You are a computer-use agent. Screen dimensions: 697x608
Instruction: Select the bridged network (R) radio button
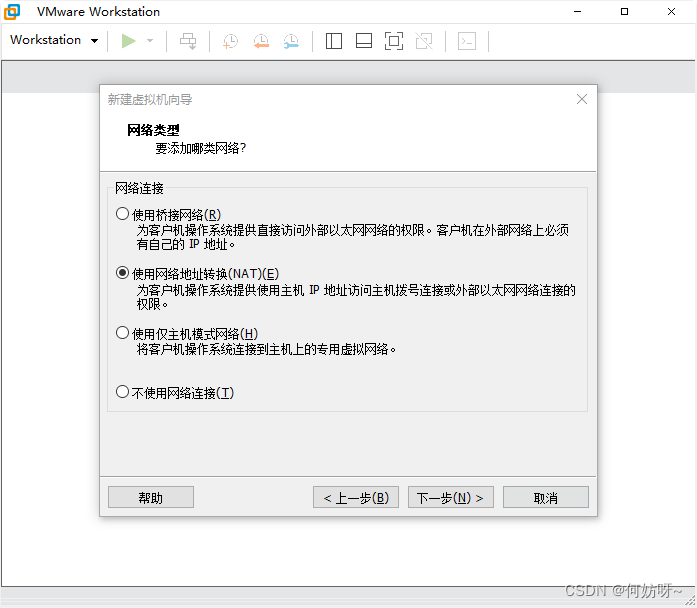tap(122, 214)
